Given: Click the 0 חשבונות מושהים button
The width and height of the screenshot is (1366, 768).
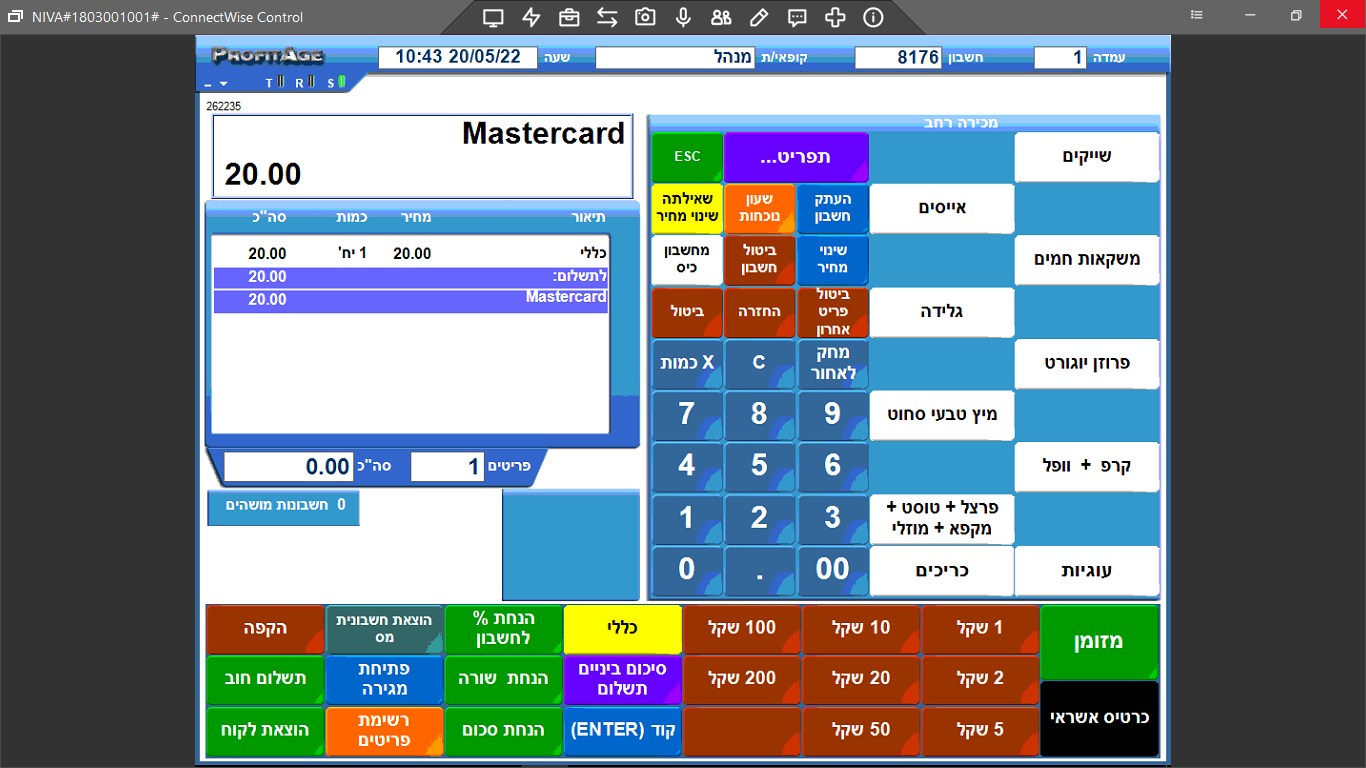Looking at the screenshot, I should [284, 507].
